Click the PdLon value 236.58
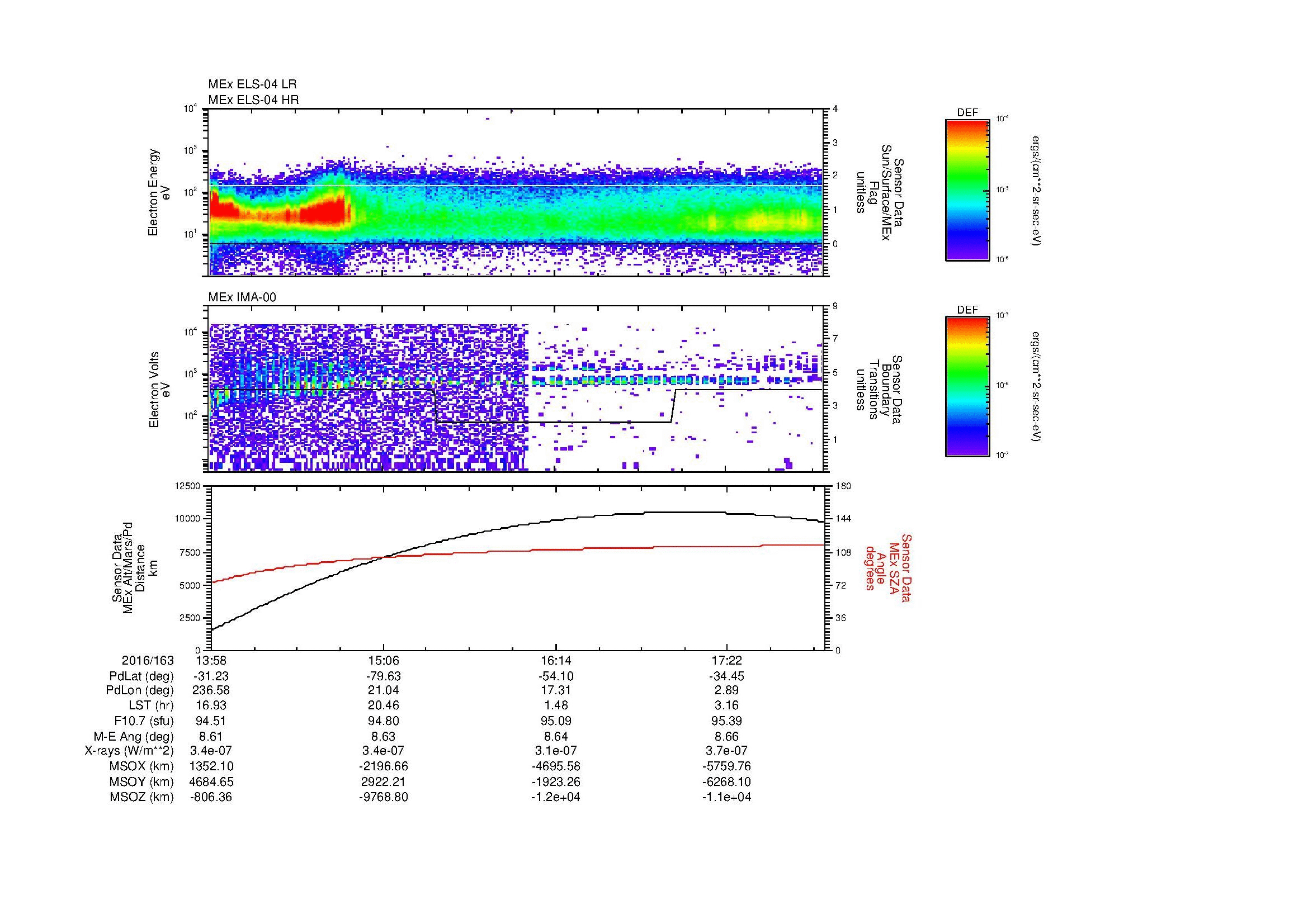 [211, 690]
